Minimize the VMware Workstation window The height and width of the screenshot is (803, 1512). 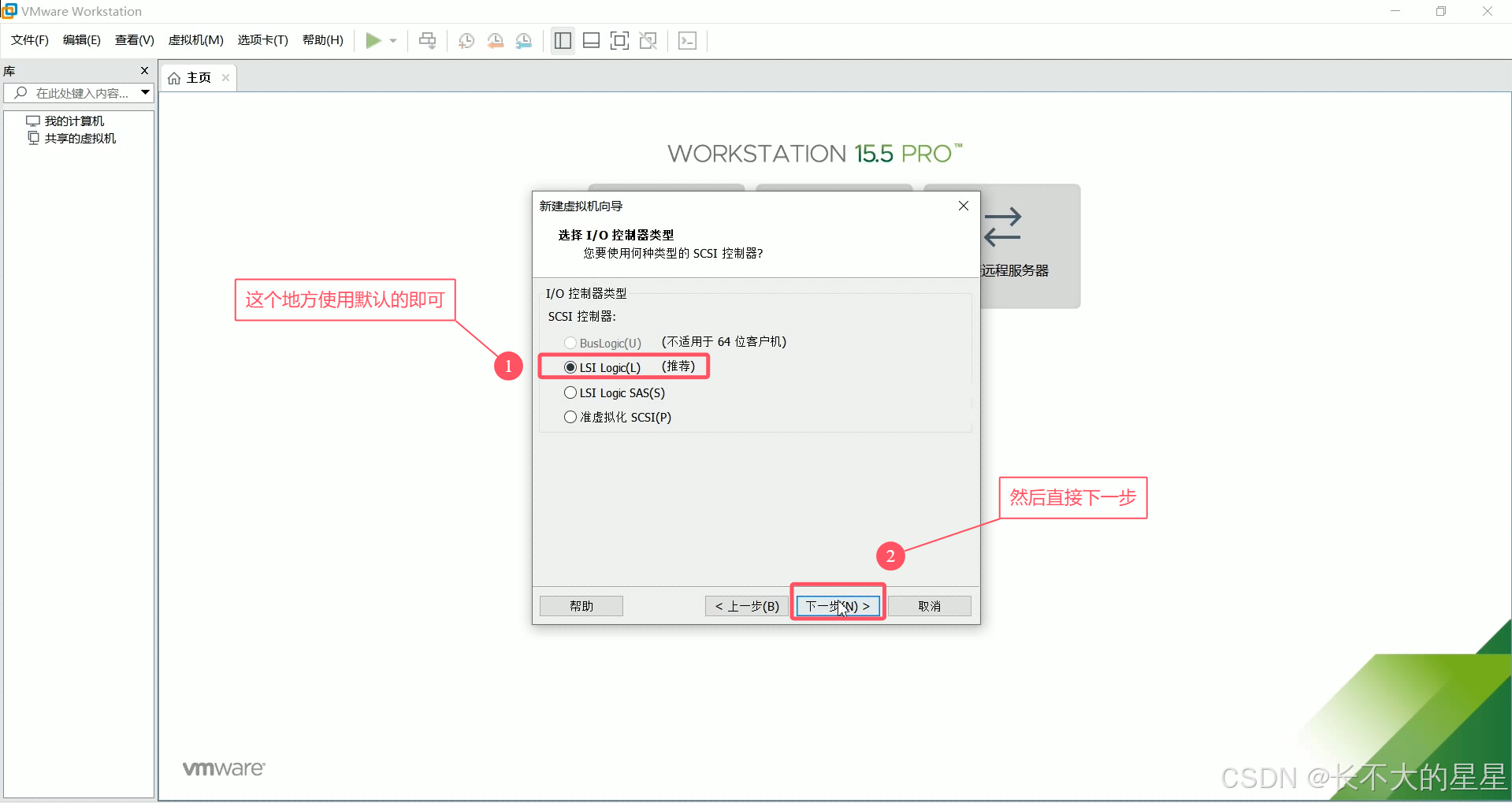pos(1395,11)
